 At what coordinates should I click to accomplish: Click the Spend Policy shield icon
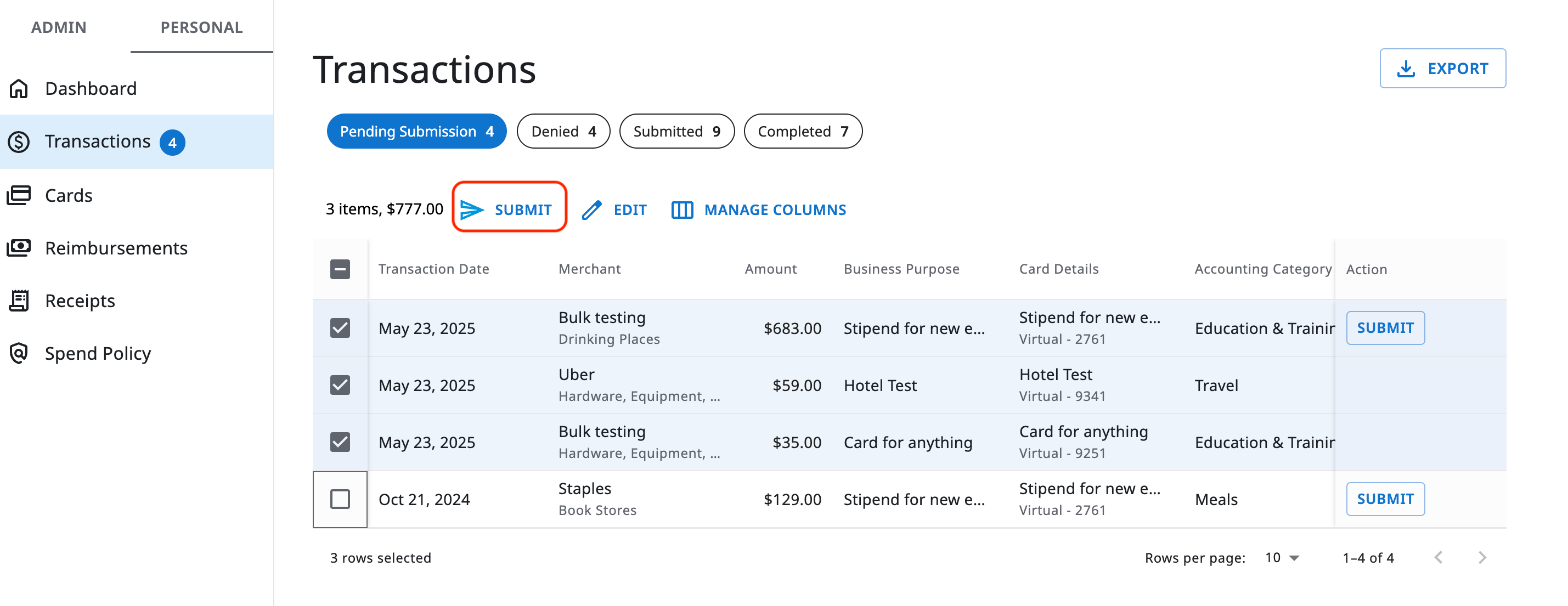tap(18, 353)
